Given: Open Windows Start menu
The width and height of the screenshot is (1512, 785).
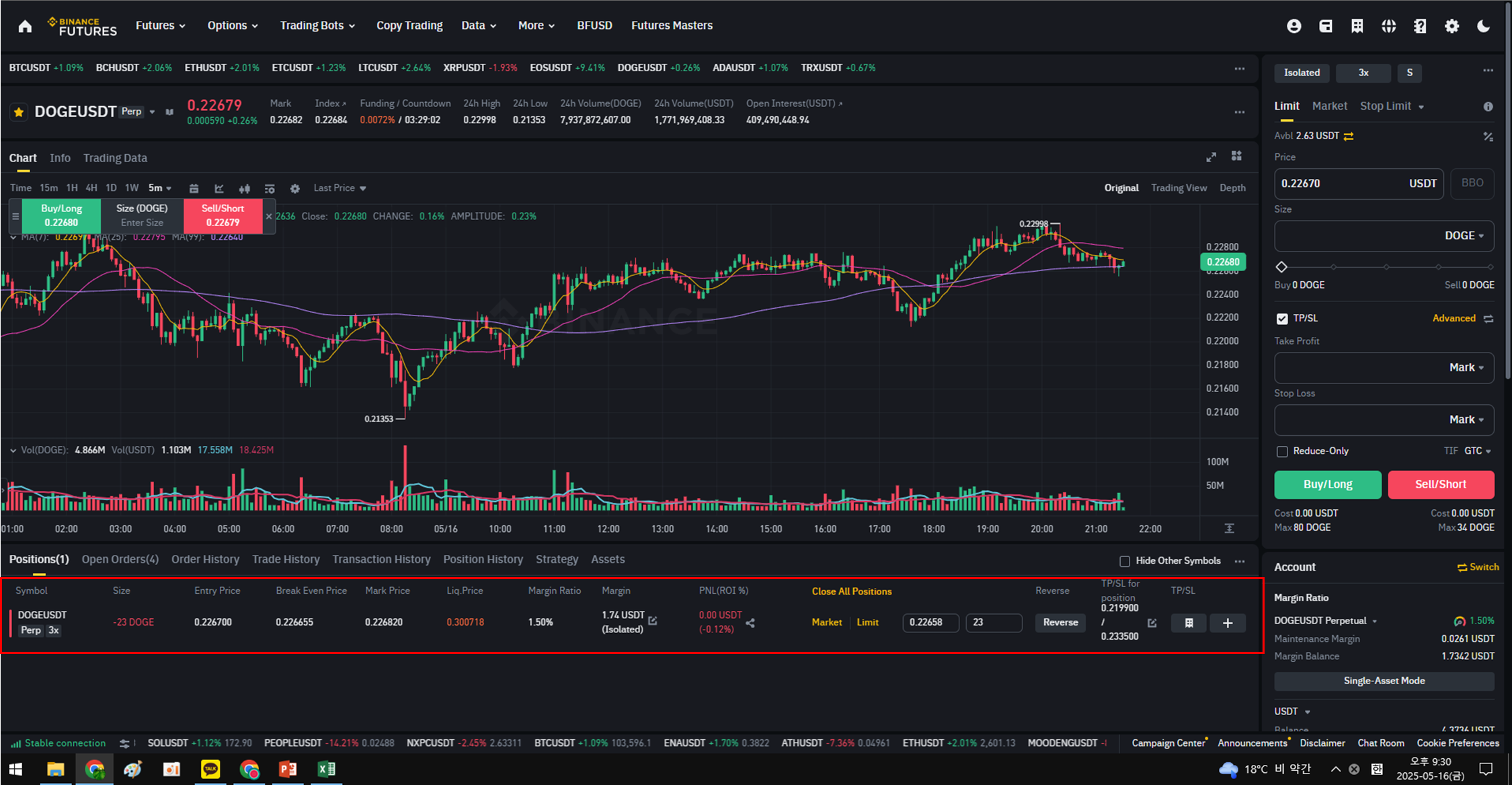Looking at the screenshot, I should coord(16,769).
